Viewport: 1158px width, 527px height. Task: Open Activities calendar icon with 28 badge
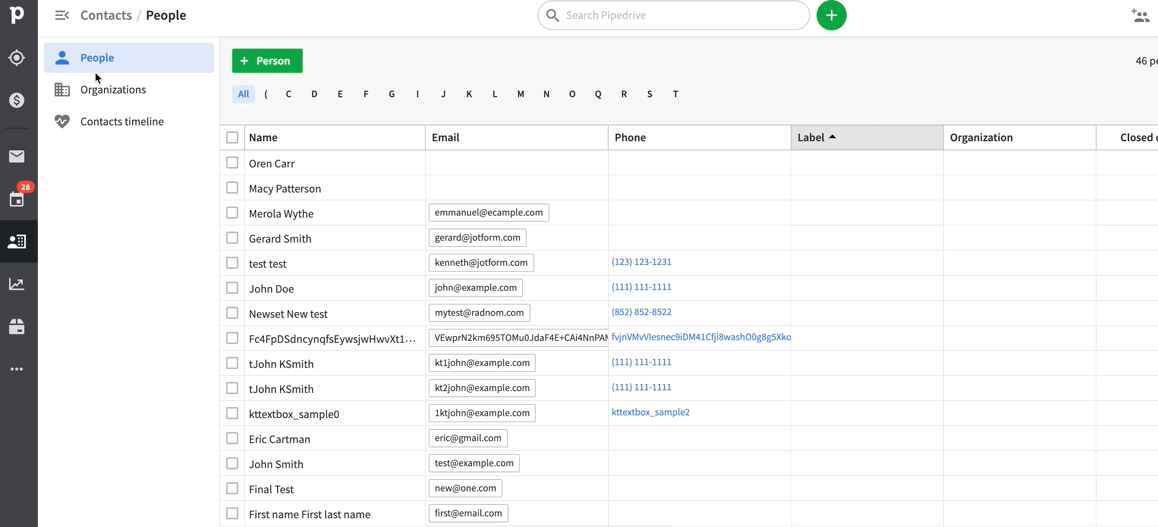click(17, 199)
